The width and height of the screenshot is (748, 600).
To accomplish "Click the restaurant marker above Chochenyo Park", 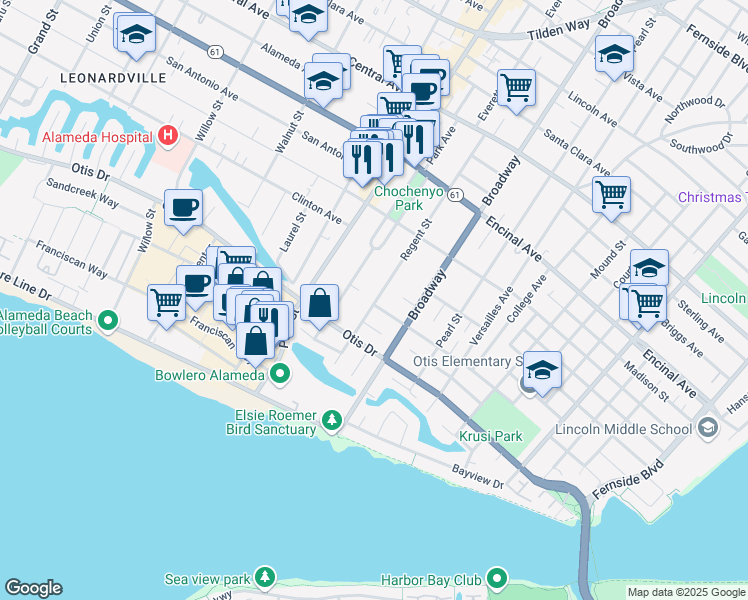I will click(x=361, y=159).
